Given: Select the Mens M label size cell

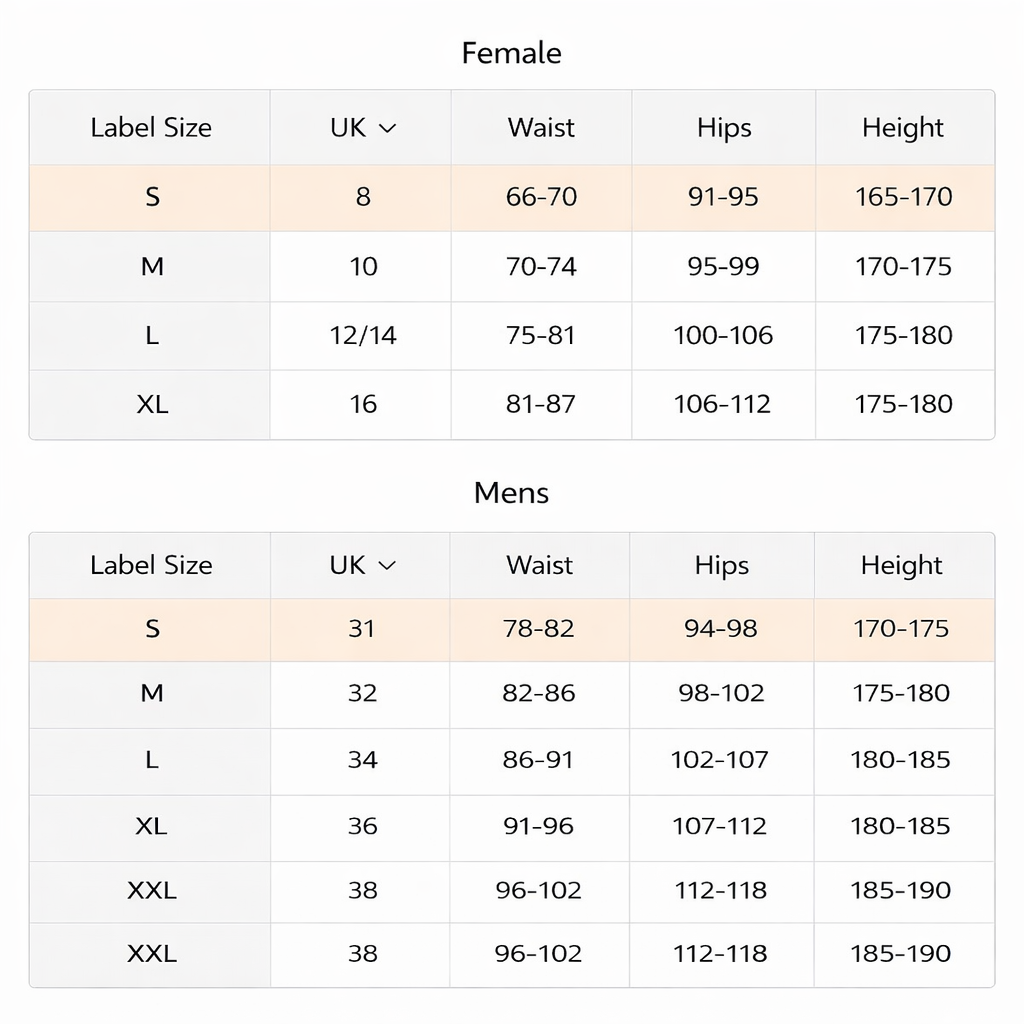Looking at the screenshot, I should point(150,694).
